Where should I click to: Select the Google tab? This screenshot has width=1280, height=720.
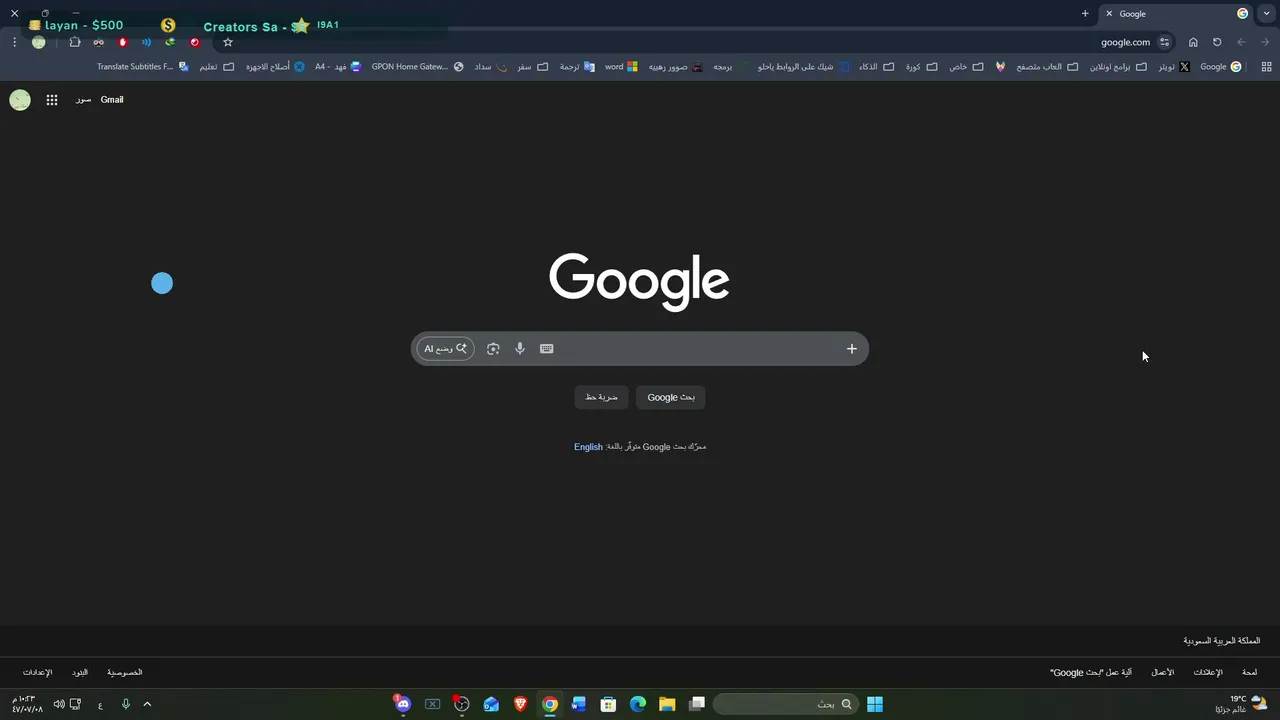(1177, 14)
